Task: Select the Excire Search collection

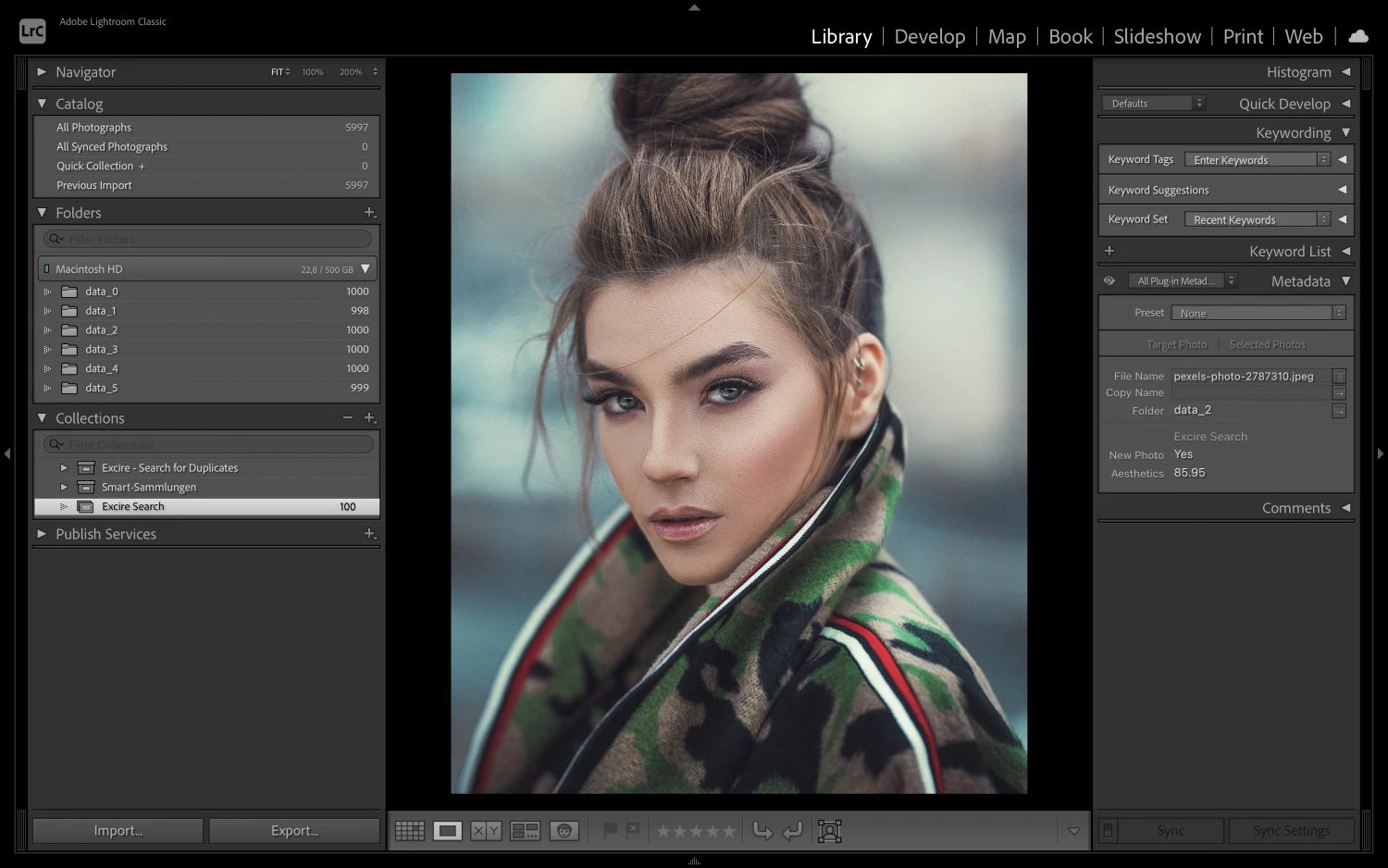Action: 133,507
